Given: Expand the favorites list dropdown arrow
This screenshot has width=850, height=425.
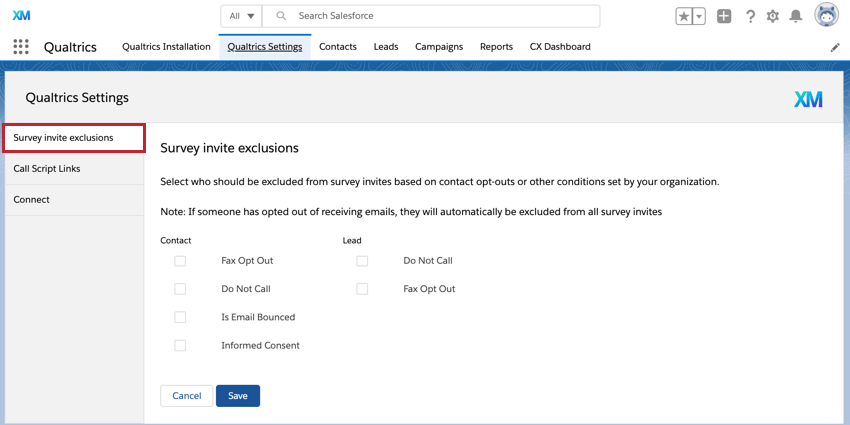Looking at the screenshot, I should click(700, 17).
